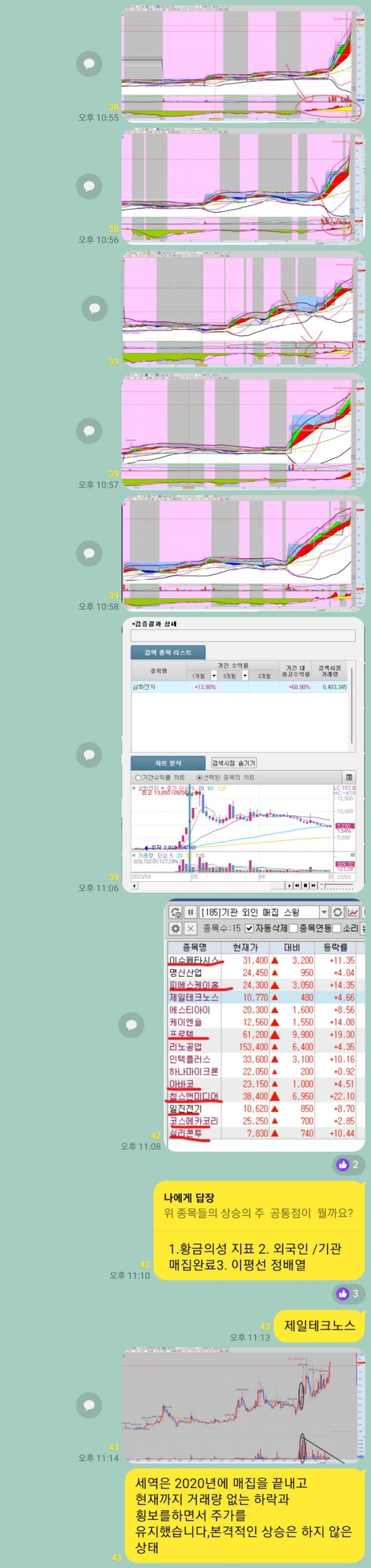This screenshot has height=1568, width=371.
Task: Refresh the condition search results
Action: [x=338, y=912]
